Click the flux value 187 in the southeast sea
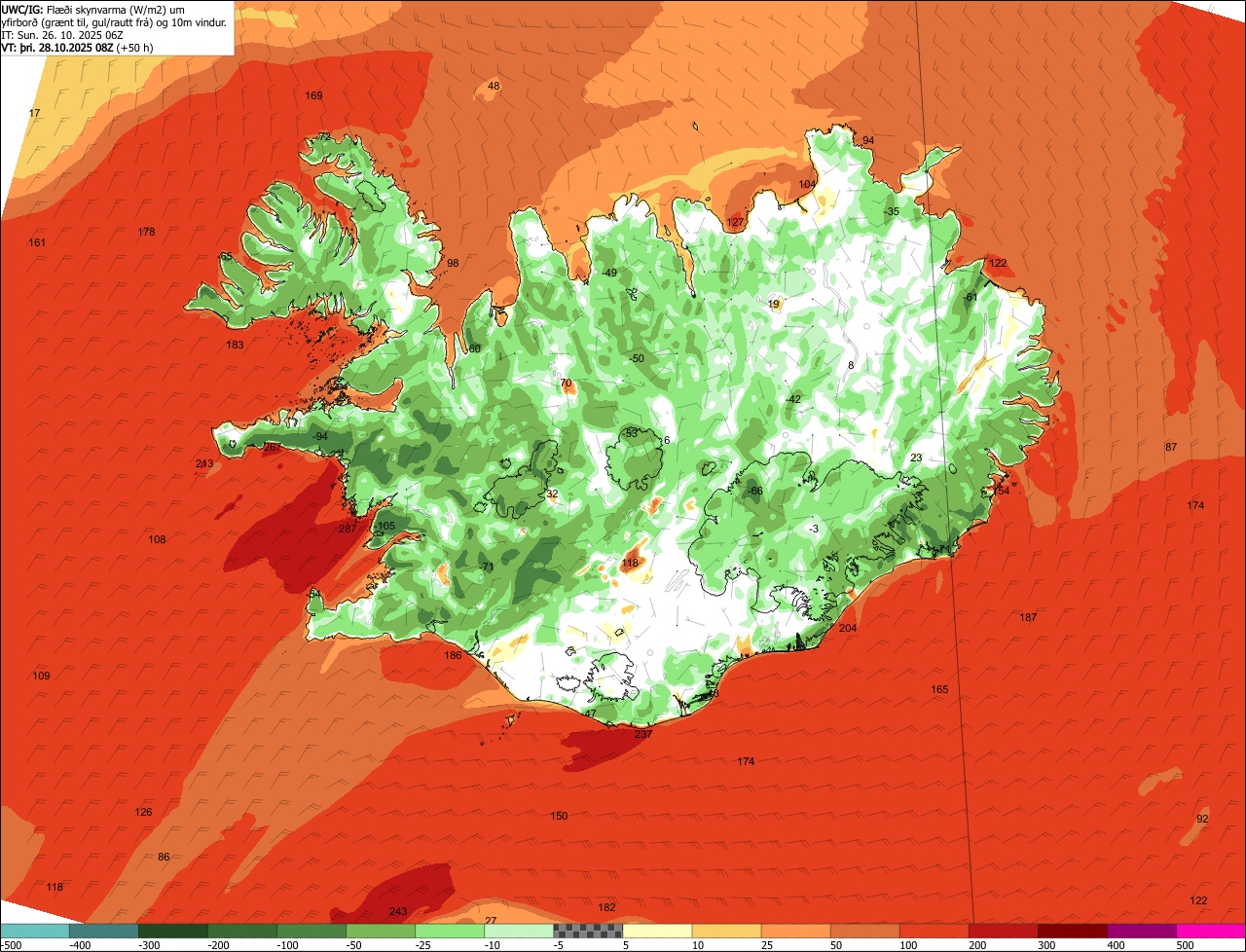The height and width of the screenshot is (952, 1246). 1028,617
